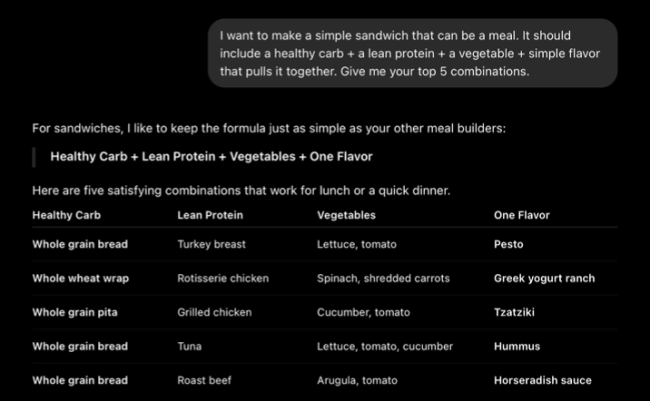Select the Arugula, tomato vegetables cell

click(x=357, y=380)
